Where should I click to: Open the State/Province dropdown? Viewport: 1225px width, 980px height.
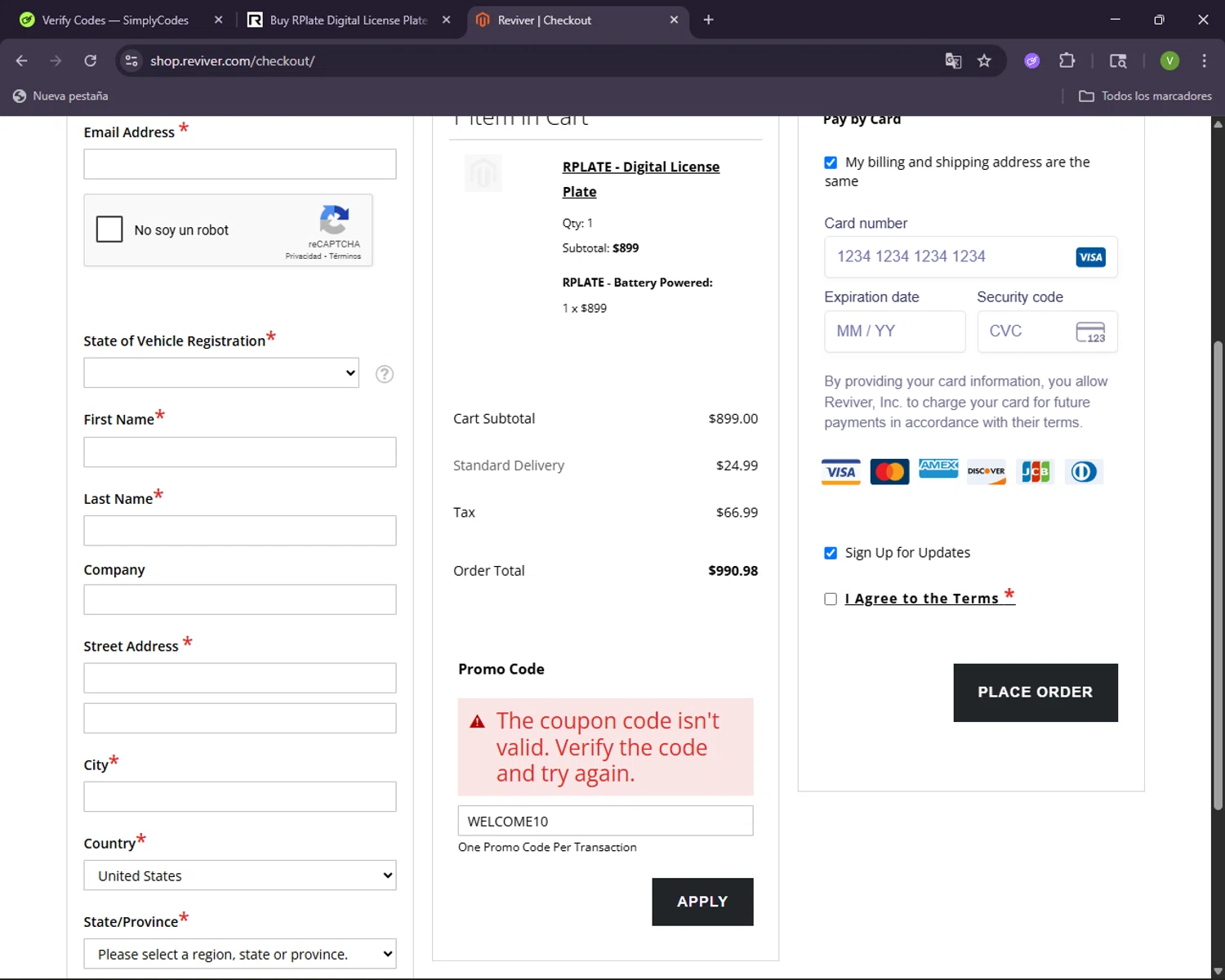coord(240,954)
